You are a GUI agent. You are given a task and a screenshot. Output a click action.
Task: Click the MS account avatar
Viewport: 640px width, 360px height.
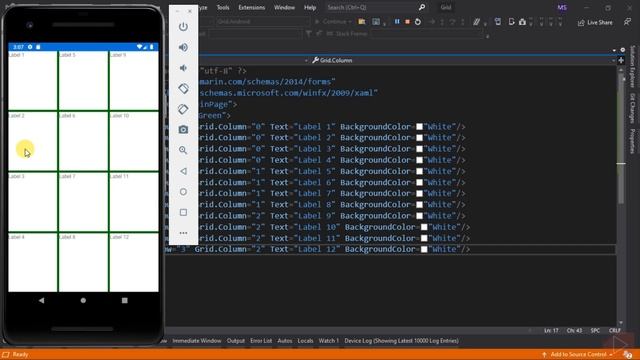(562, 8)
